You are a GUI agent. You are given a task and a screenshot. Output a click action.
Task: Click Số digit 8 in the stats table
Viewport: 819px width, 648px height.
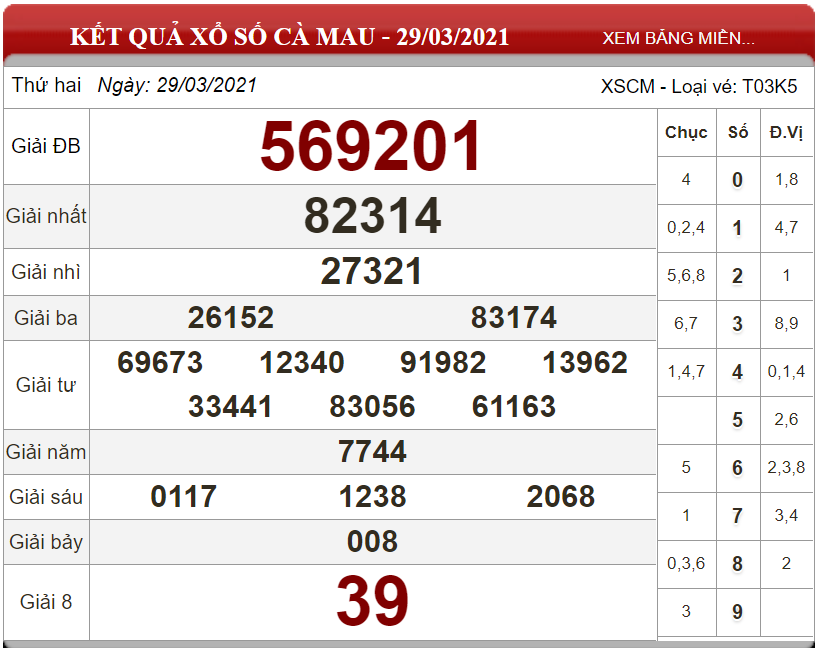click(x=738, y=564)
